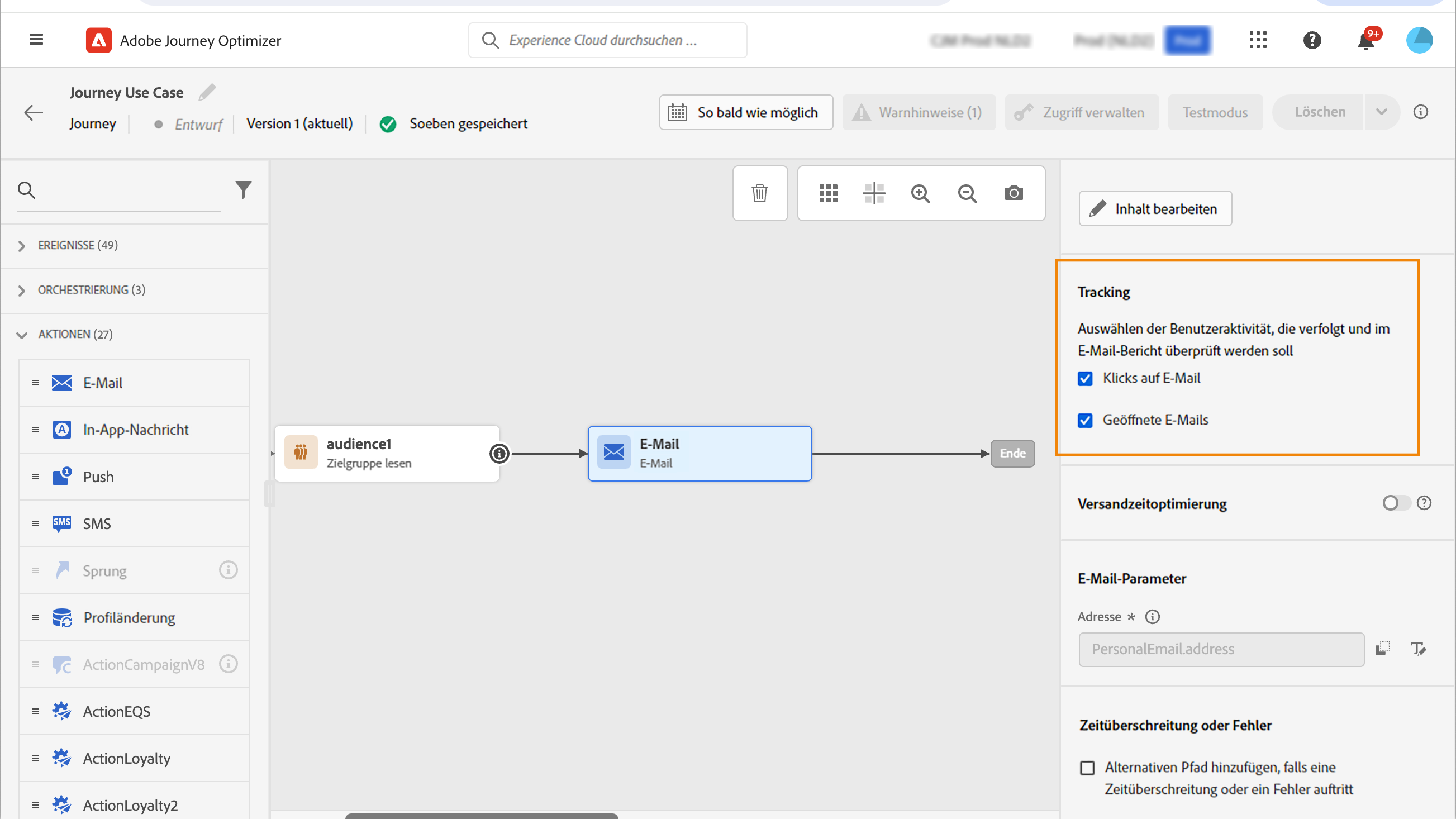
Task: Enable the Versandzeitoptimierung toggle
Action: (x=1396, y=503)
